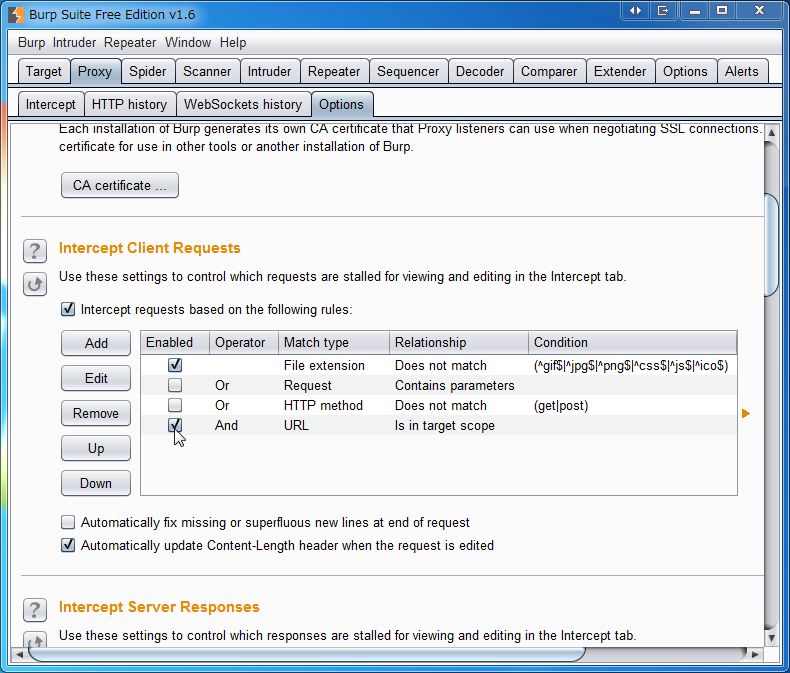This screenshot has width=790, height=673.
Task: Click the Add rule button
Action: pos(96,343)
